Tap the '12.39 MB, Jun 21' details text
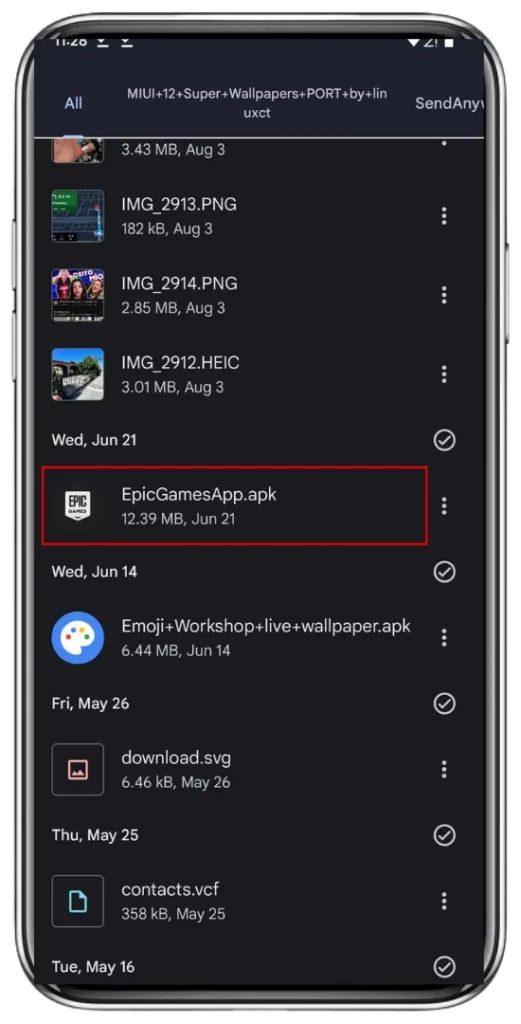Viewport: 521px width, 1024px height. [178, 519]
